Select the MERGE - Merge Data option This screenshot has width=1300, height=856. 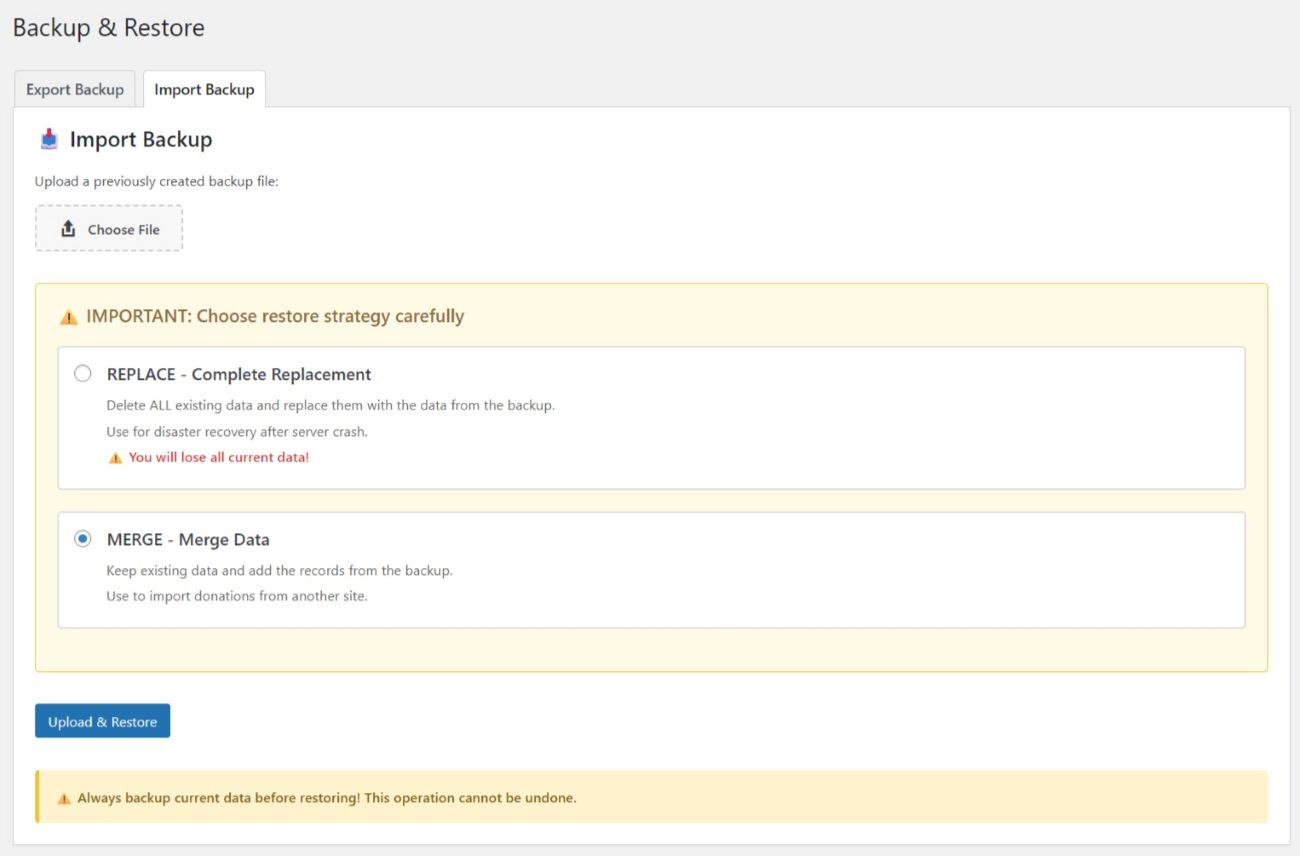click(x=83, y=538)
